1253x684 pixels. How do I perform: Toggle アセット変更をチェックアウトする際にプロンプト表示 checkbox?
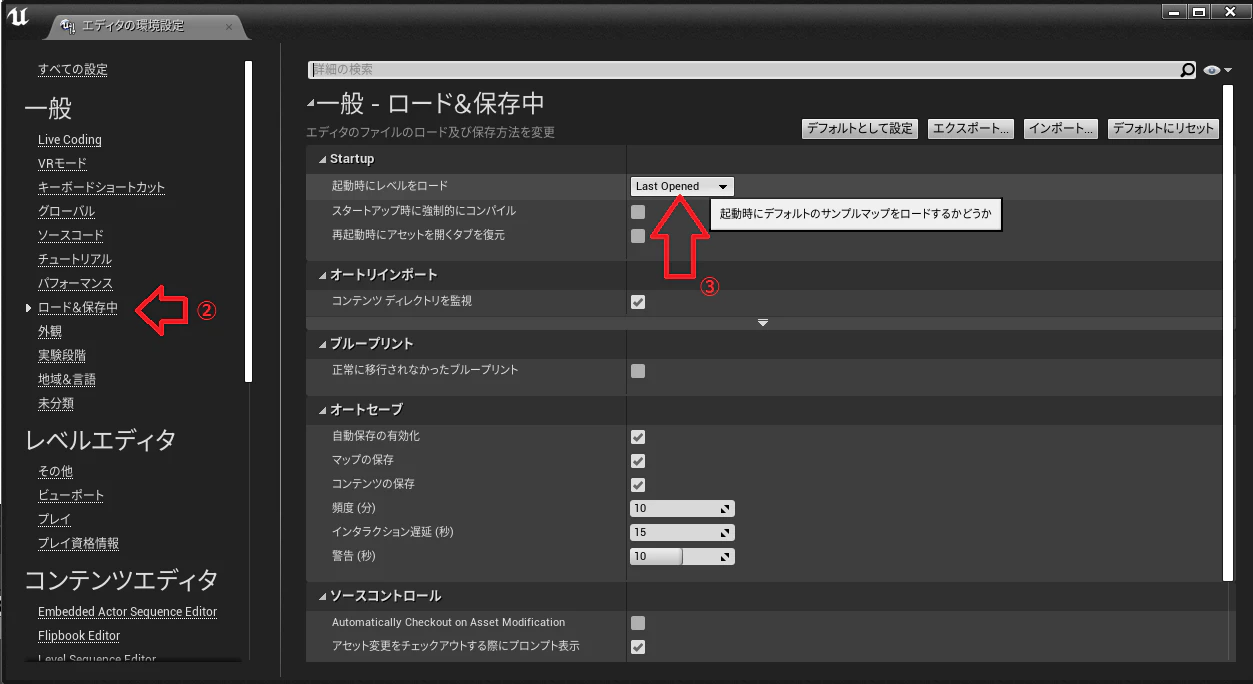click(638, 647)
